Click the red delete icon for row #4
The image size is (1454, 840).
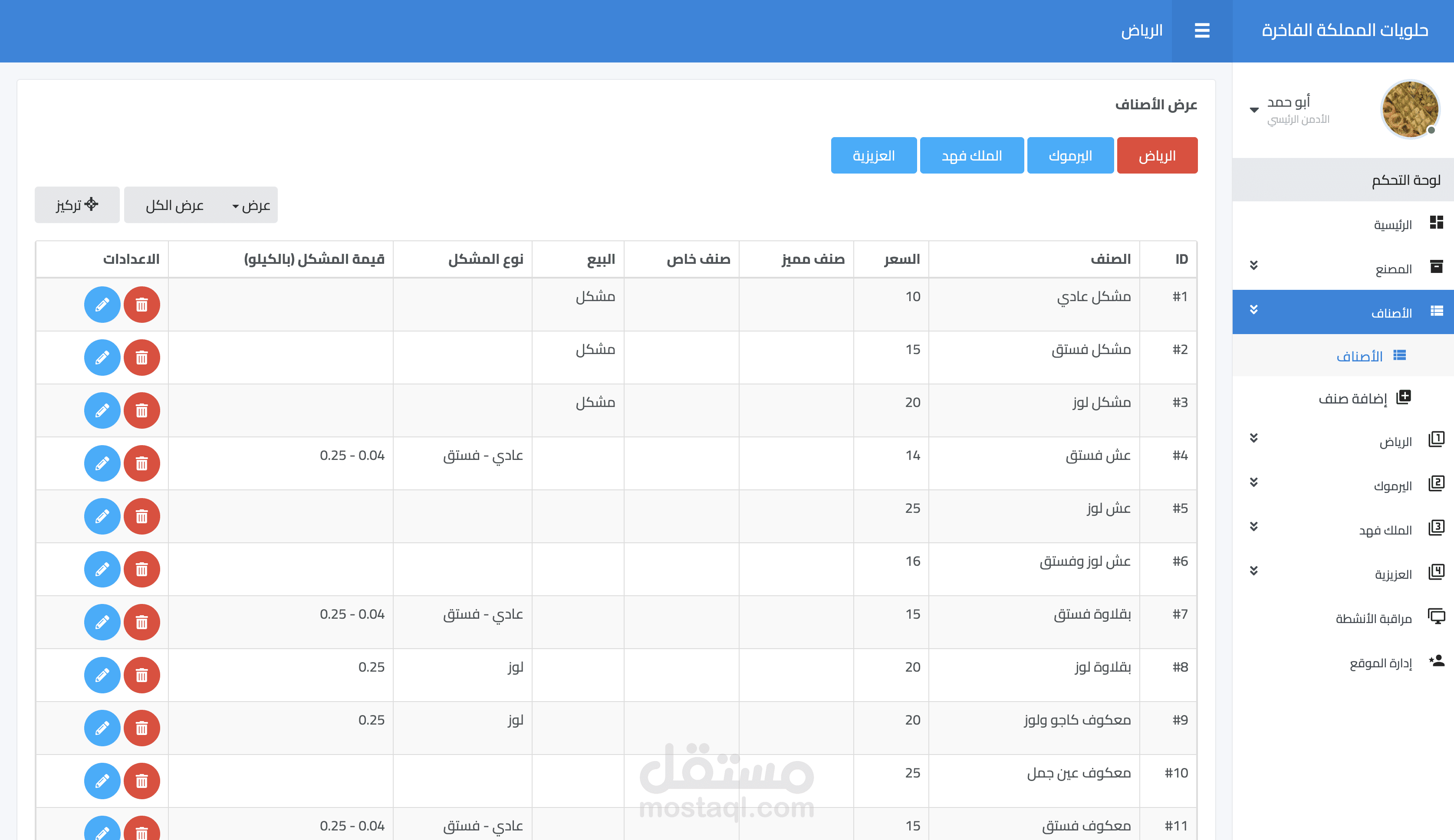click(141, 463)
